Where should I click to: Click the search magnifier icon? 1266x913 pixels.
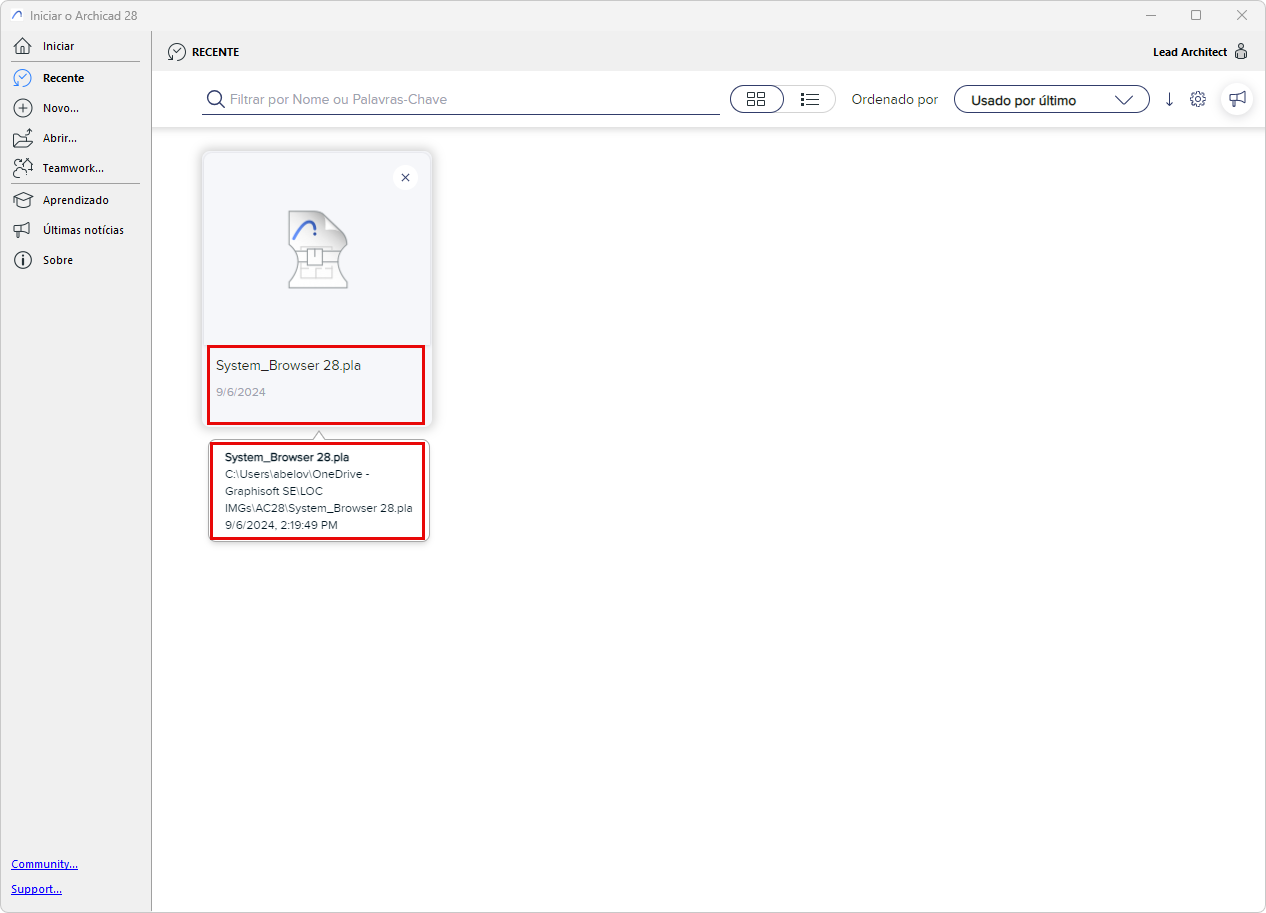pyautogui.click(x=214, y=99)
